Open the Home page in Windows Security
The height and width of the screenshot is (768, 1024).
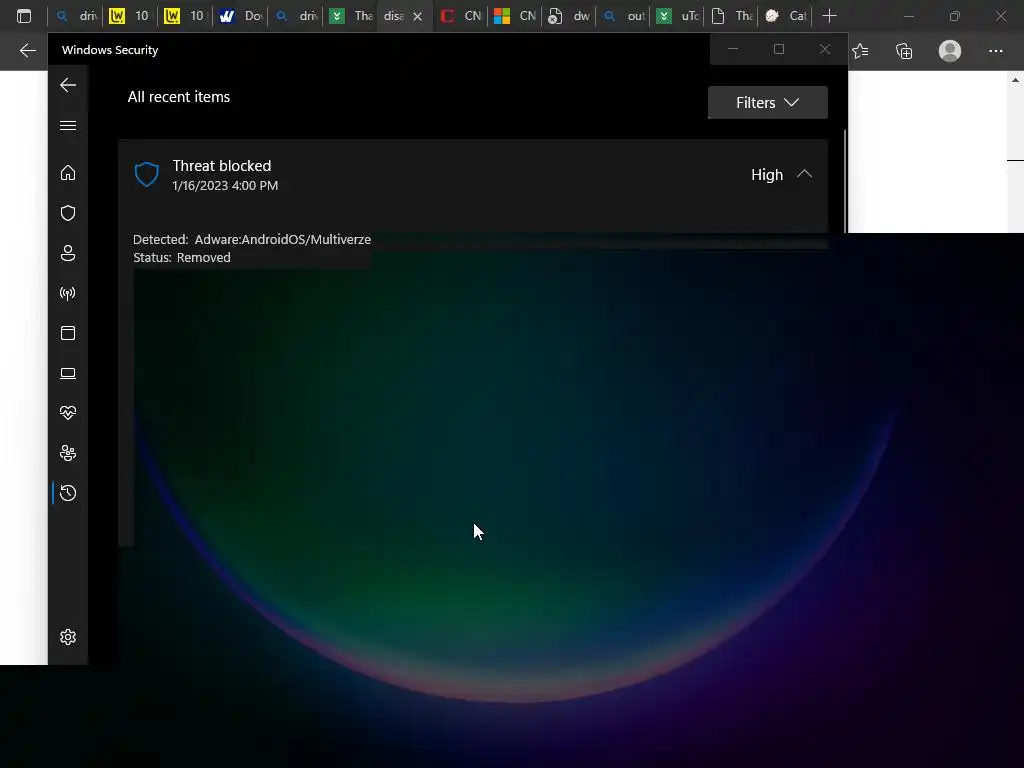[68, 173]
